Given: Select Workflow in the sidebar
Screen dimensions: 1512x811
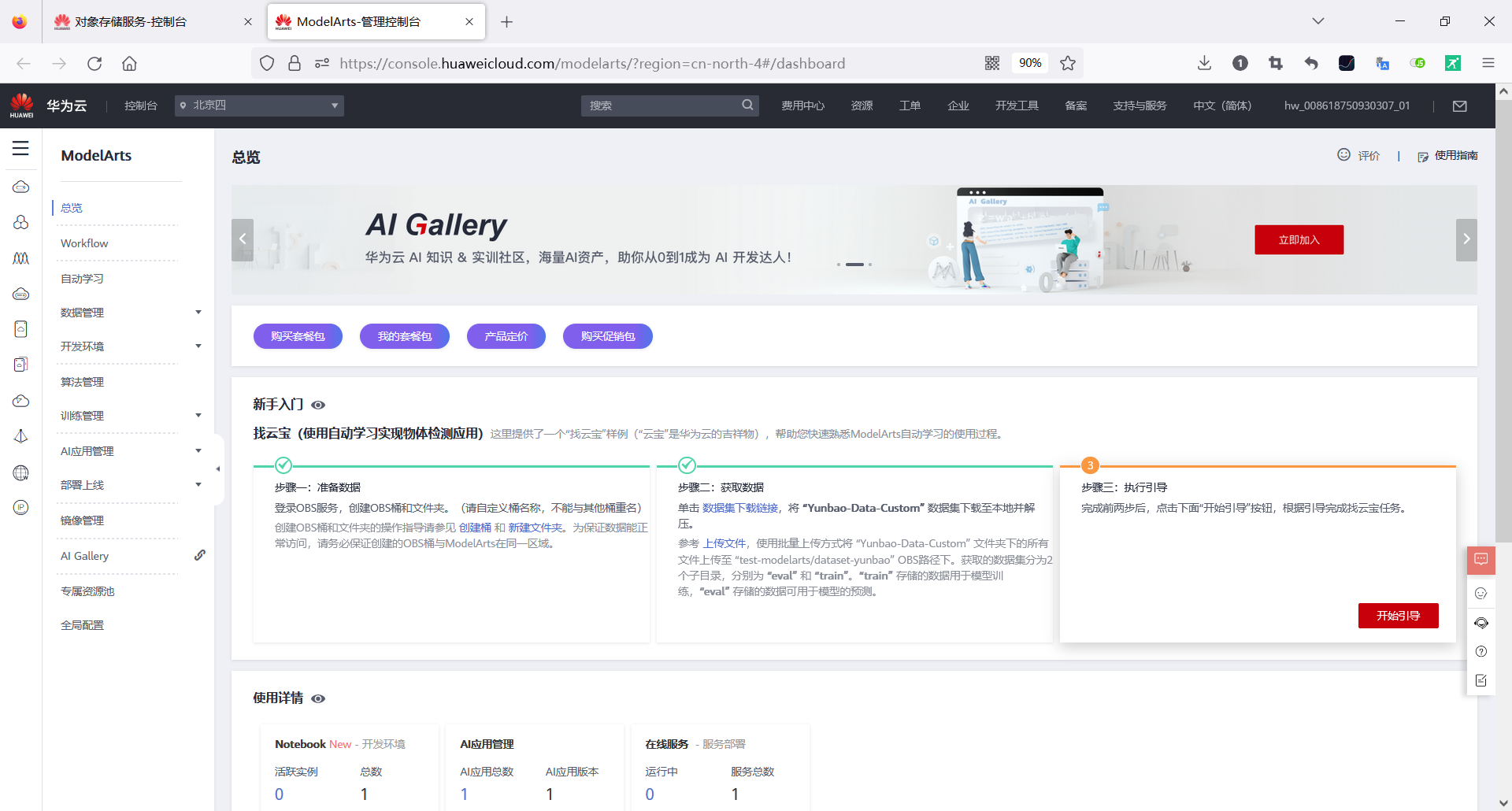Looking at the screenshot, I should coord(84,243).
